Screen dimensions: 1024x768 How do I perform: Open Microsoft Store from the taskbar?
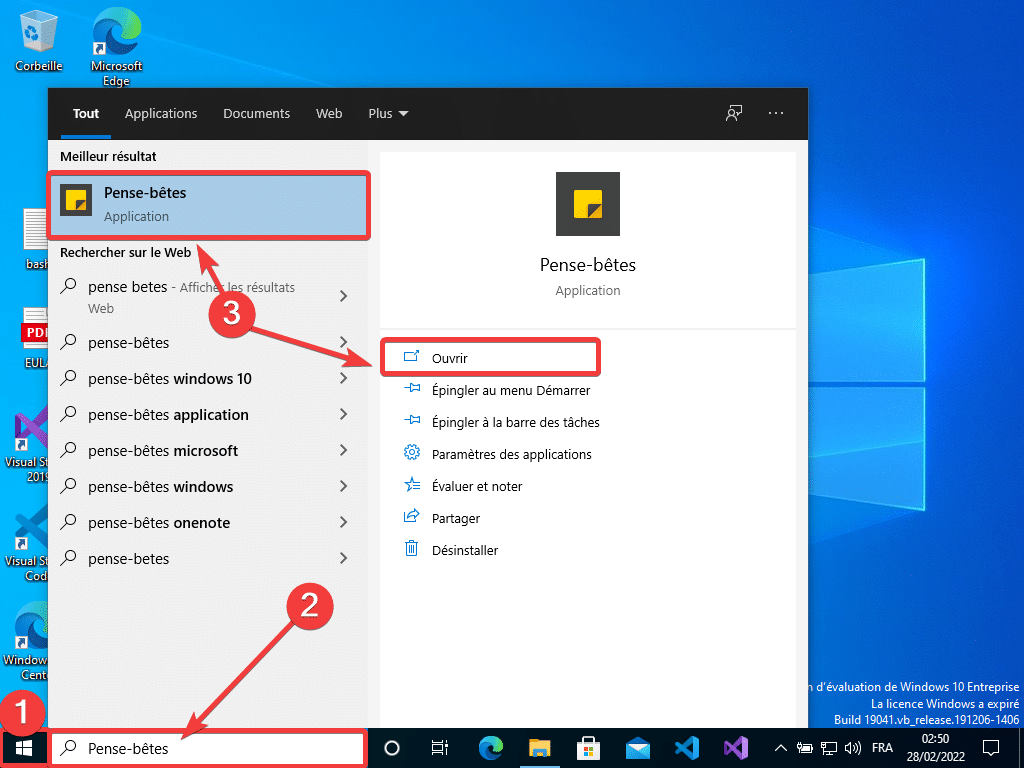click(588, 748)
